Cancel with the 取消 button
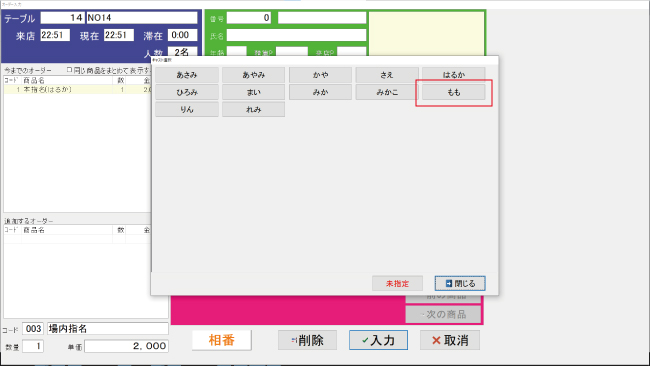 coord(450,340)
